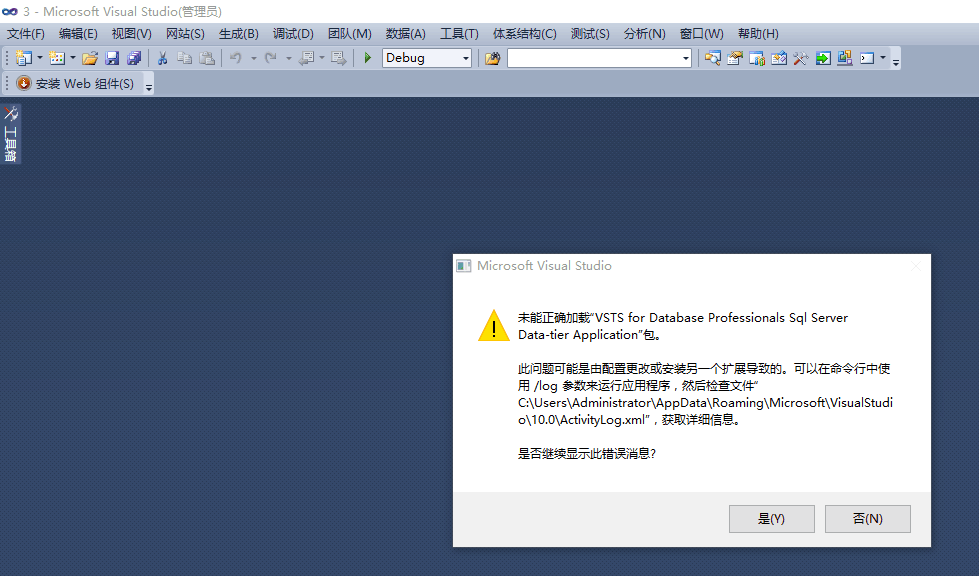Click the 否(N) button in dialog
979x576 pixels.
tap(868, 519)
